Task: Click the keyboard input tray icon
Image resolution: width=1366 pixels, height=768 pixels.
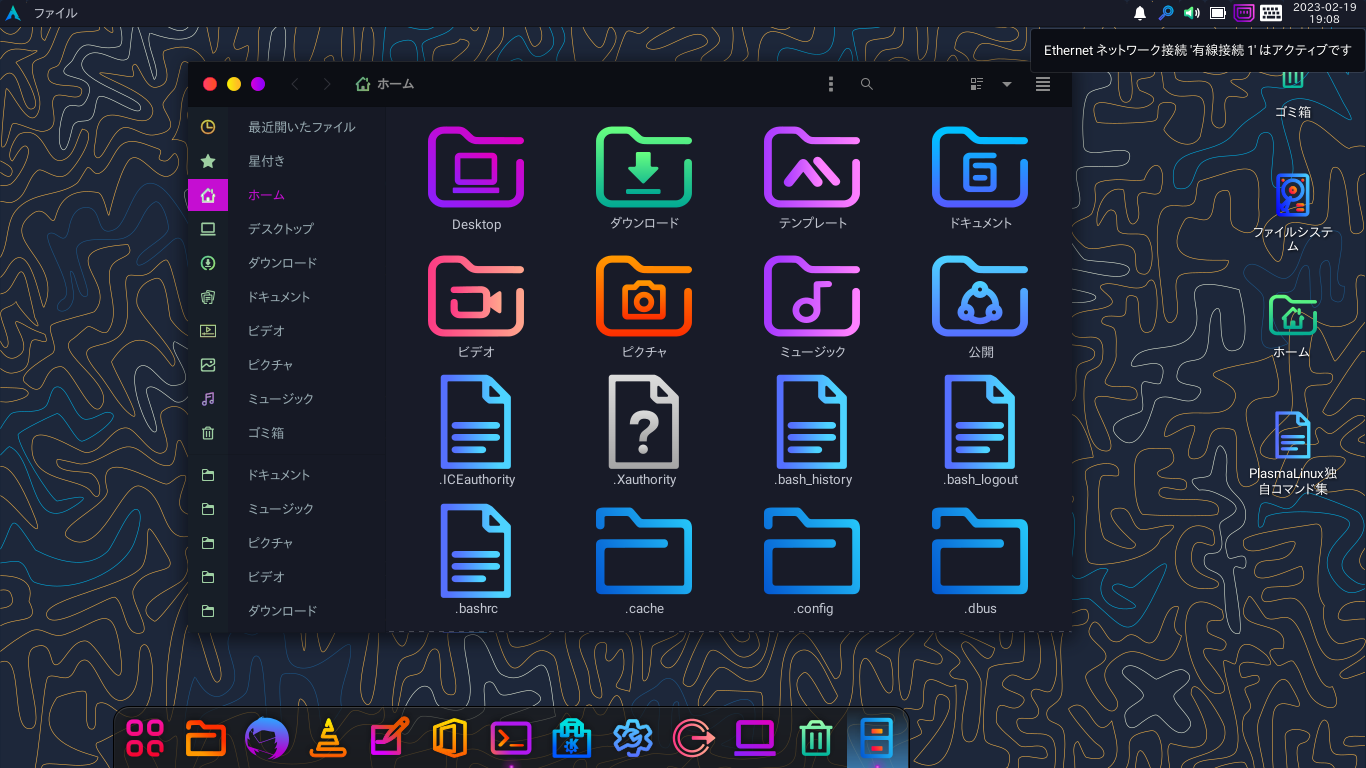Action: 1271,13
